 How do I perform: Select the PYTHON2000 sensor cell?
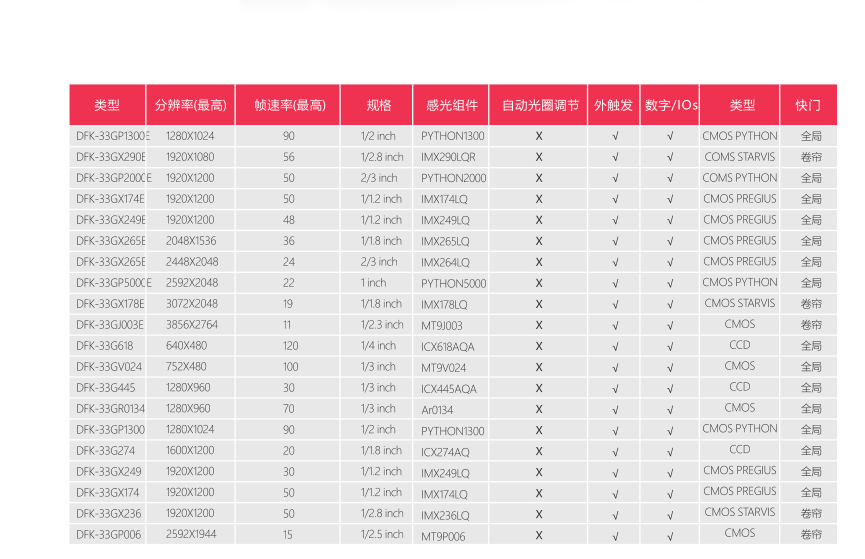pos(453,178)
